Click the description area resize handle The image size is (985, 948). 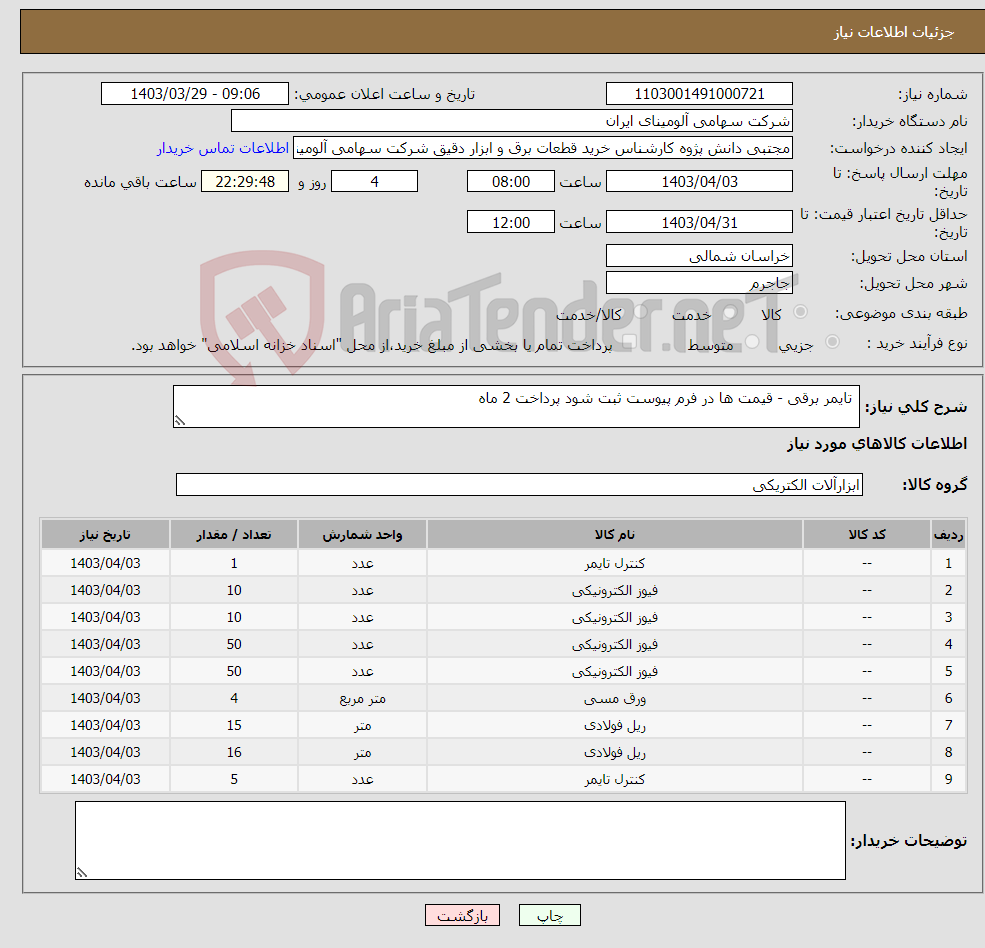pos(180,421)
